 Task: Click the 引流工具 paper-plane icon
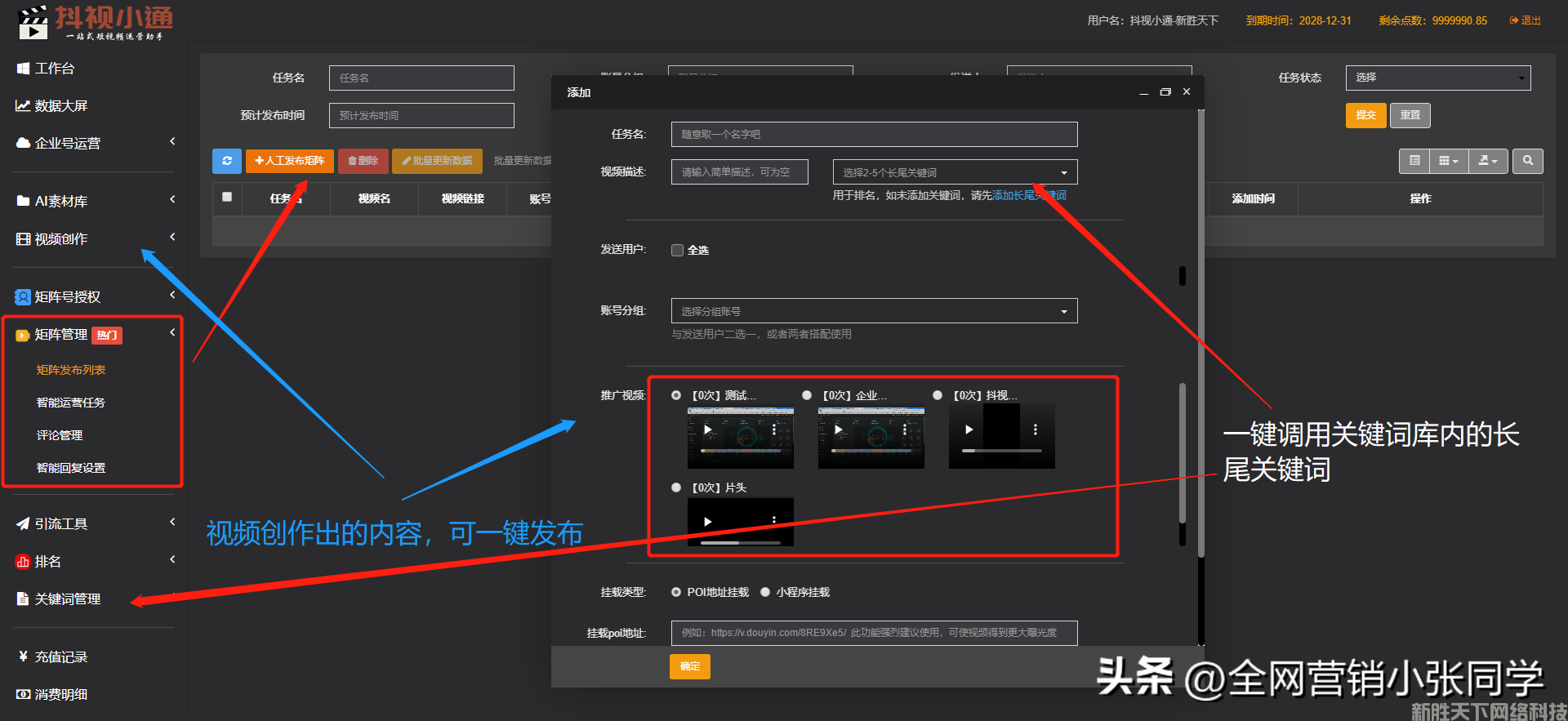[x=23, y=524]
